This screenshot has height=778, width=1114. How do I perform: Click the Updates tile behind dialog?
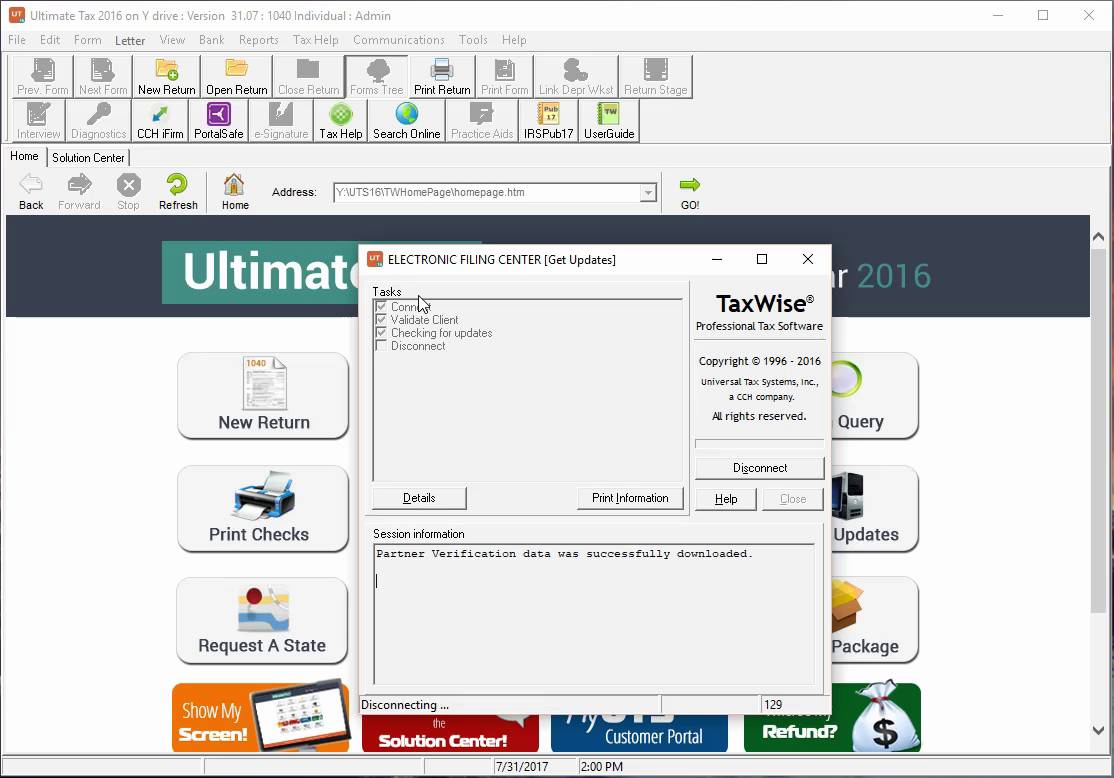(873, 509)
